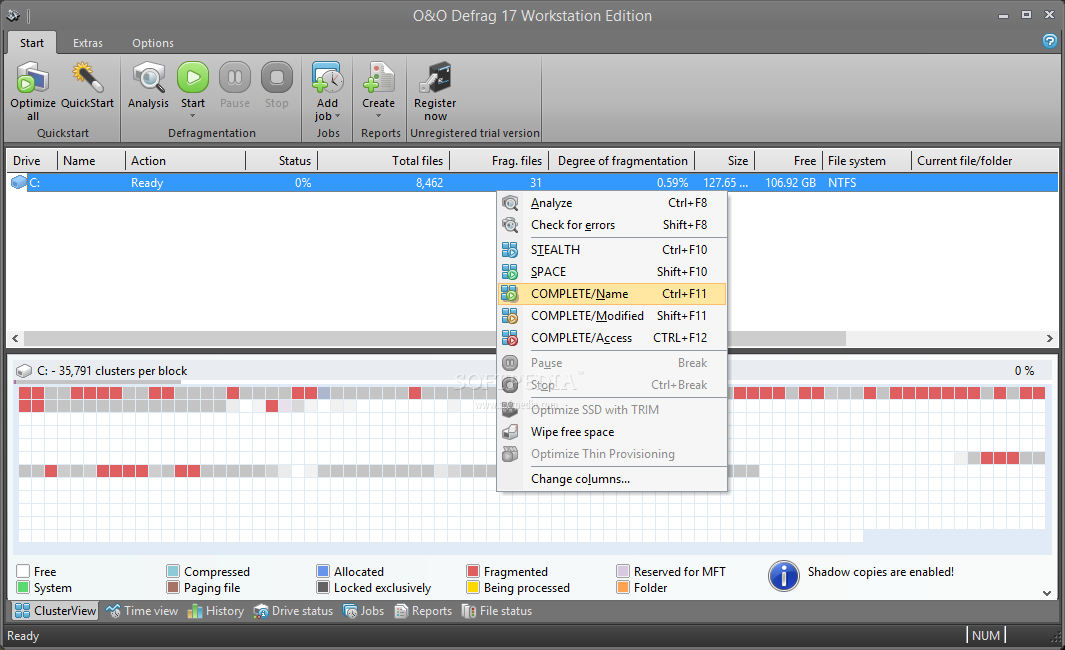
Task: Choose STEALTH defragmentation method
Action: tap(555, 250)
